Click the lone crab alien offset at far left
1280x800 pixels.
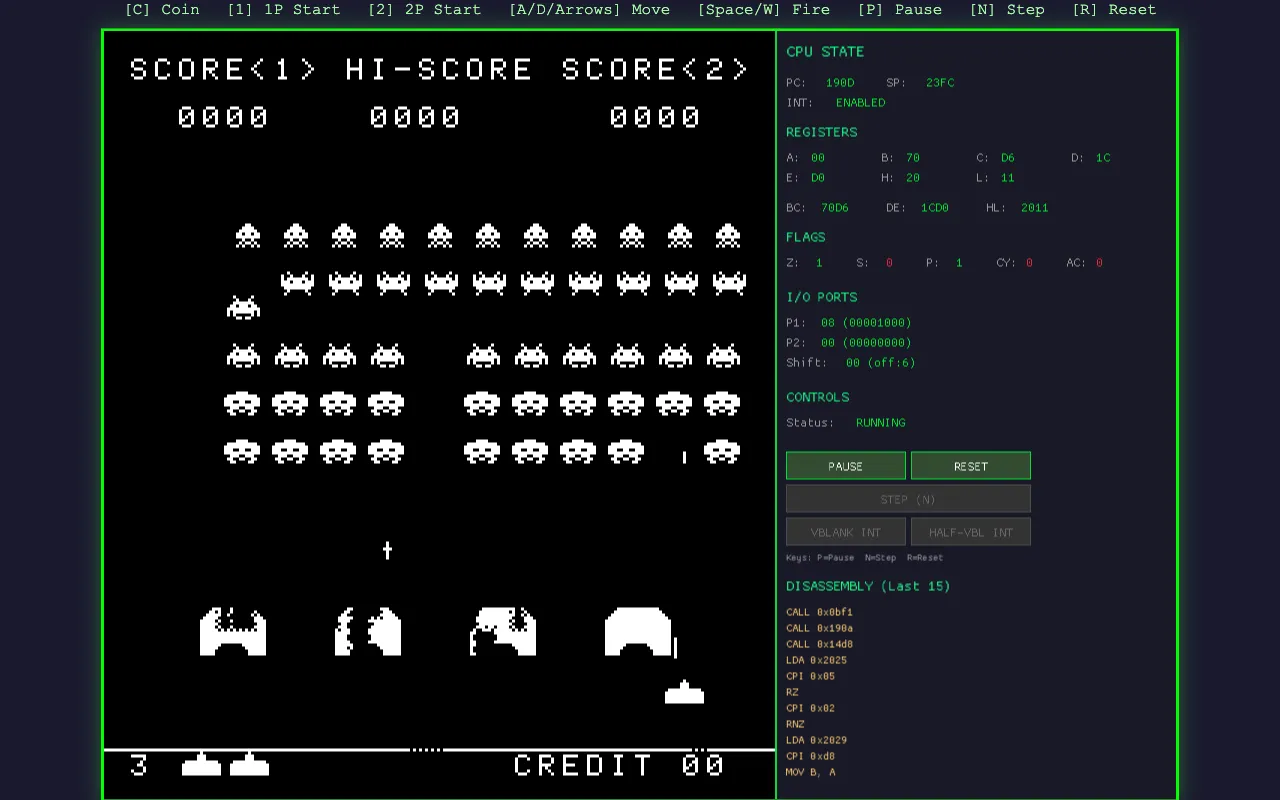pyautogui.click(x=244, y=307)
